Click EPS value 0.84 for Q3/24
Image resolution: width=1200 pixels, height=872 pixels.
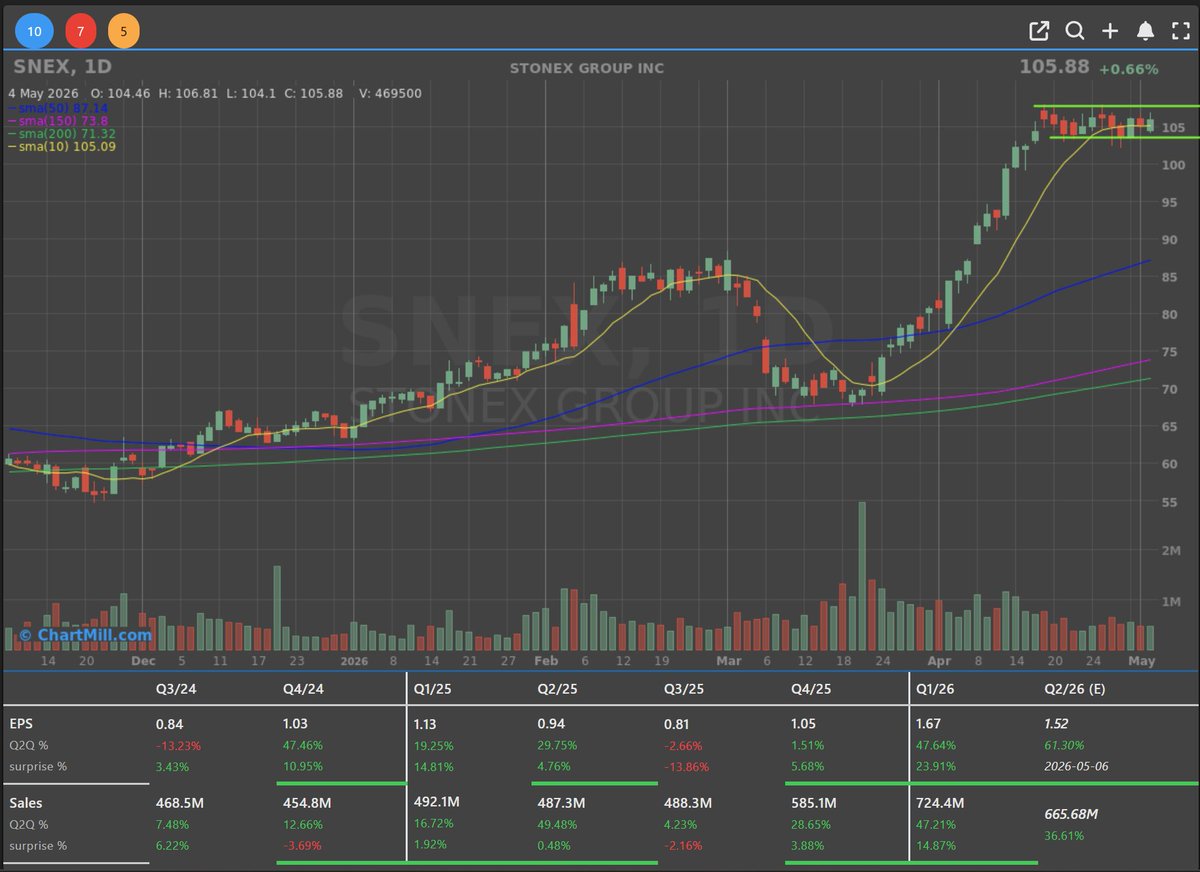pyautogui.click(x=169, y=724)
